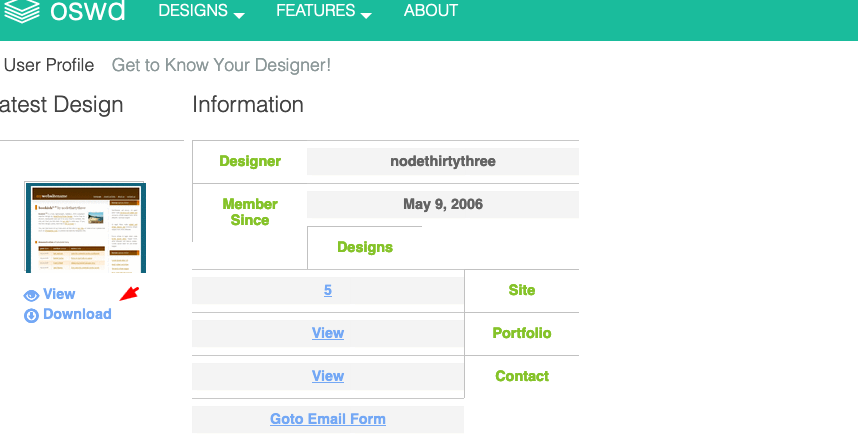
Task: Expand the DESIGNS dropdown arrow
Action: click(x=239, y=16)
